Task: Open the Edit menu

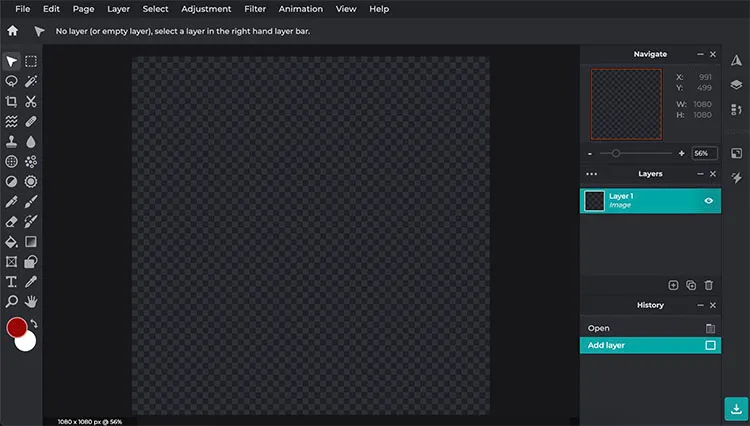Action: tap(51, 9)
